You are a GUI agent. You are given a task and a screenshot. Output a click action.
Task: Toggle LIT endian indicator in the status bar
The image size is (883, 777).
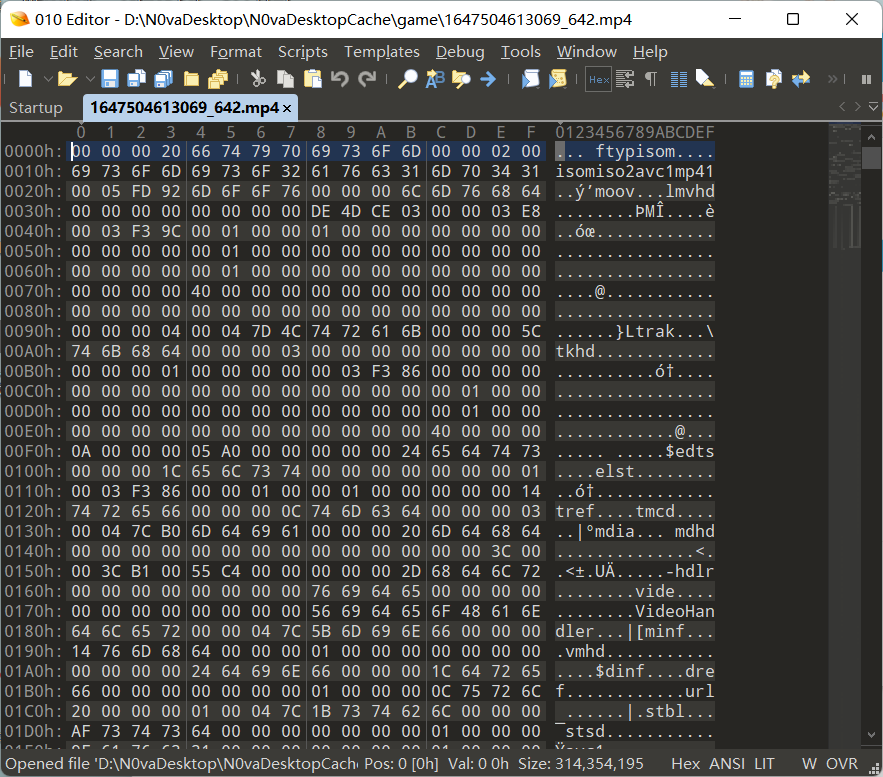764,763
